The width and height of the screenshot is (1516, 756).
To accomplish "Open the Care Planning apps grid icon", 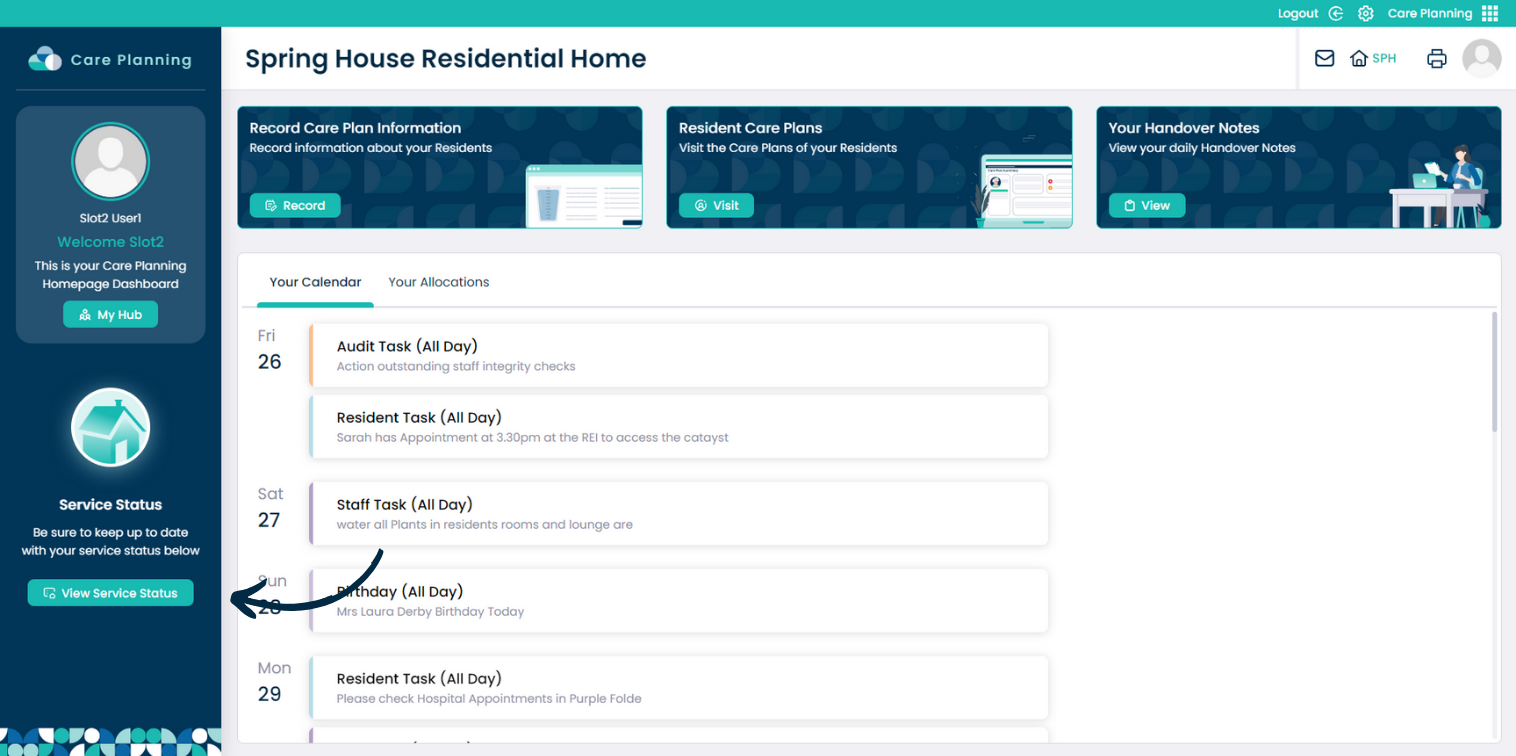I will 1489,13.
